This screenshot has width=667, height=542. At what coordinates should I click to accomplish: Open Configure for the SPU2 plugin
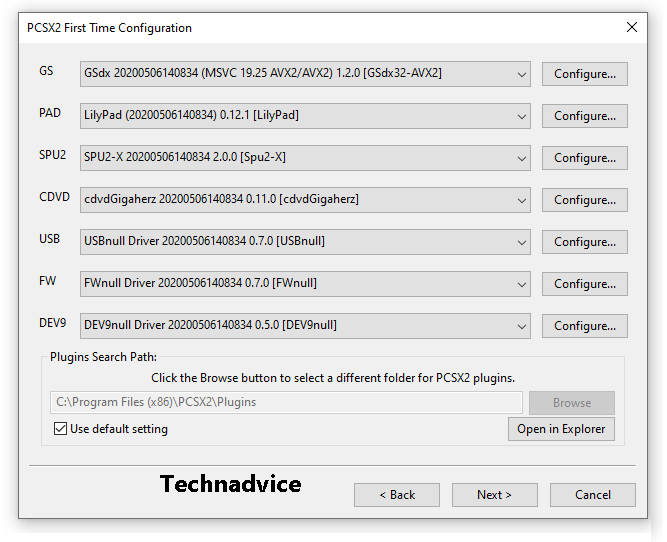point(584,158)
